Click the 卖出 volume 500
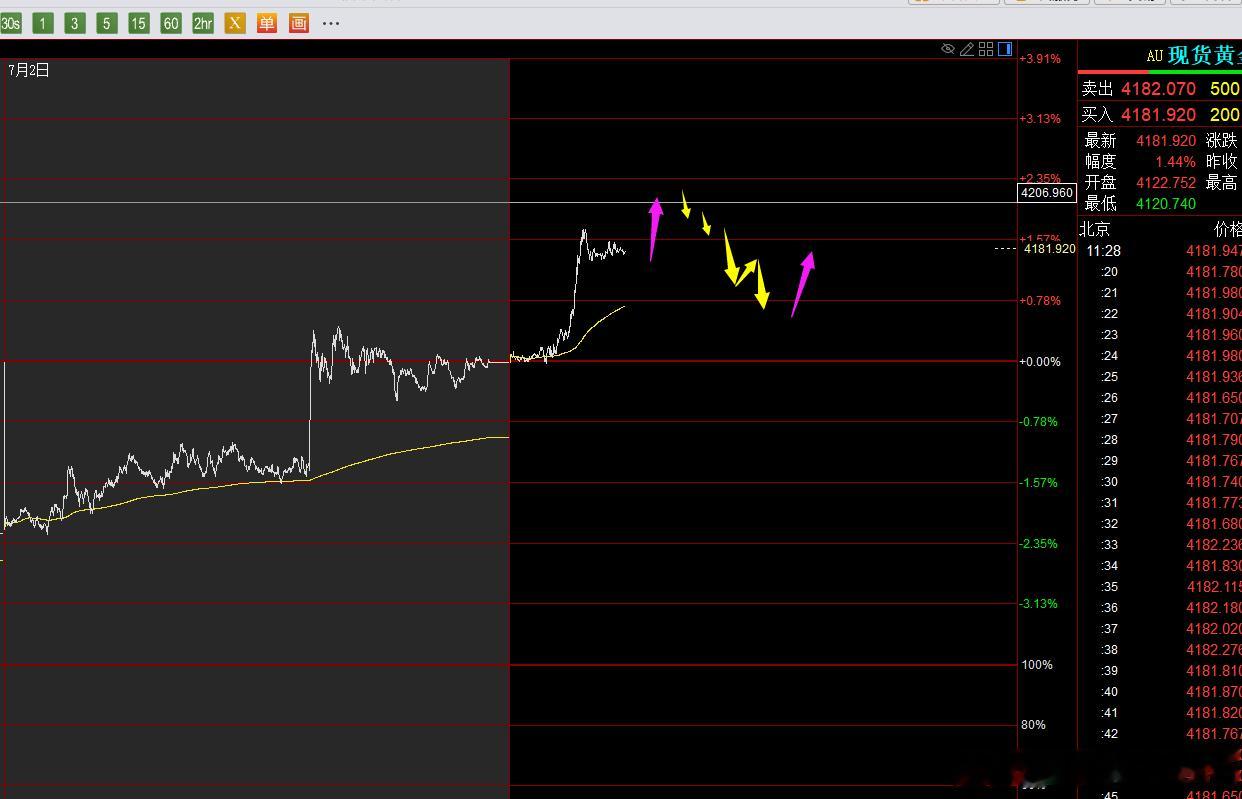This screenshot has height=799, width=1242. 1224,89
